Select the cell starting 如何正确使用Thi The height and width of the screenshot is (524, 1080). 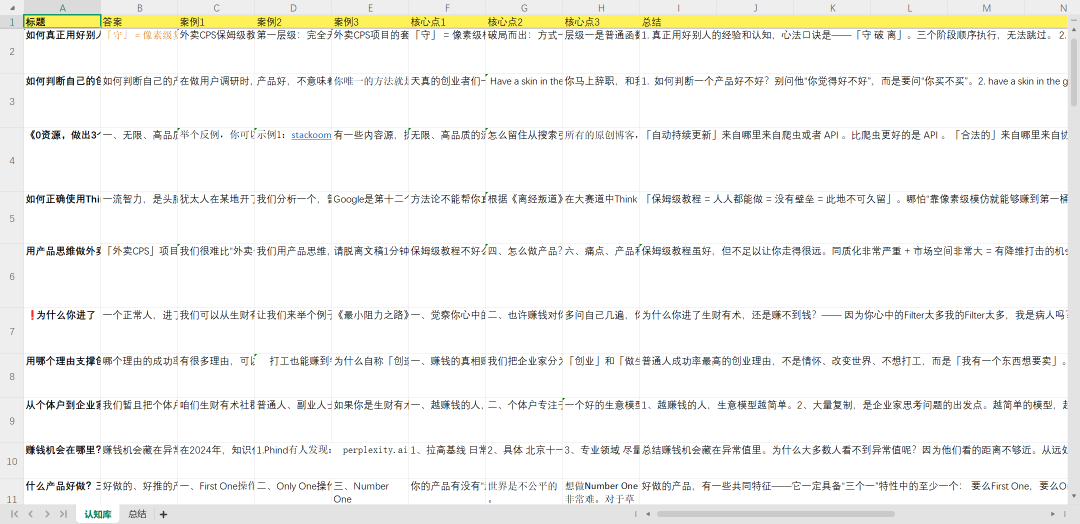point(63,218)
